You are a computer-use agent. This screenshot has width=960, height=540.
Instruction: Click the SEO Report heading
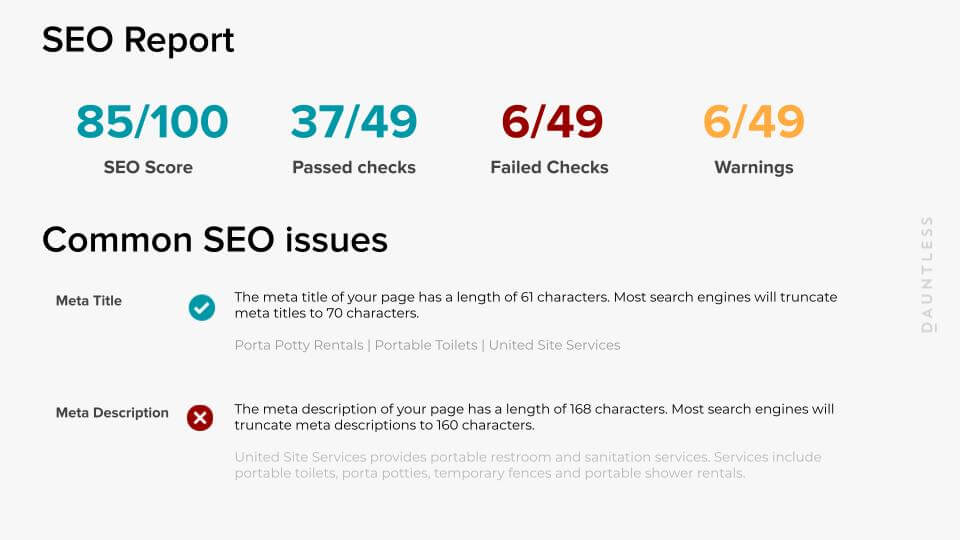(138, 40)
